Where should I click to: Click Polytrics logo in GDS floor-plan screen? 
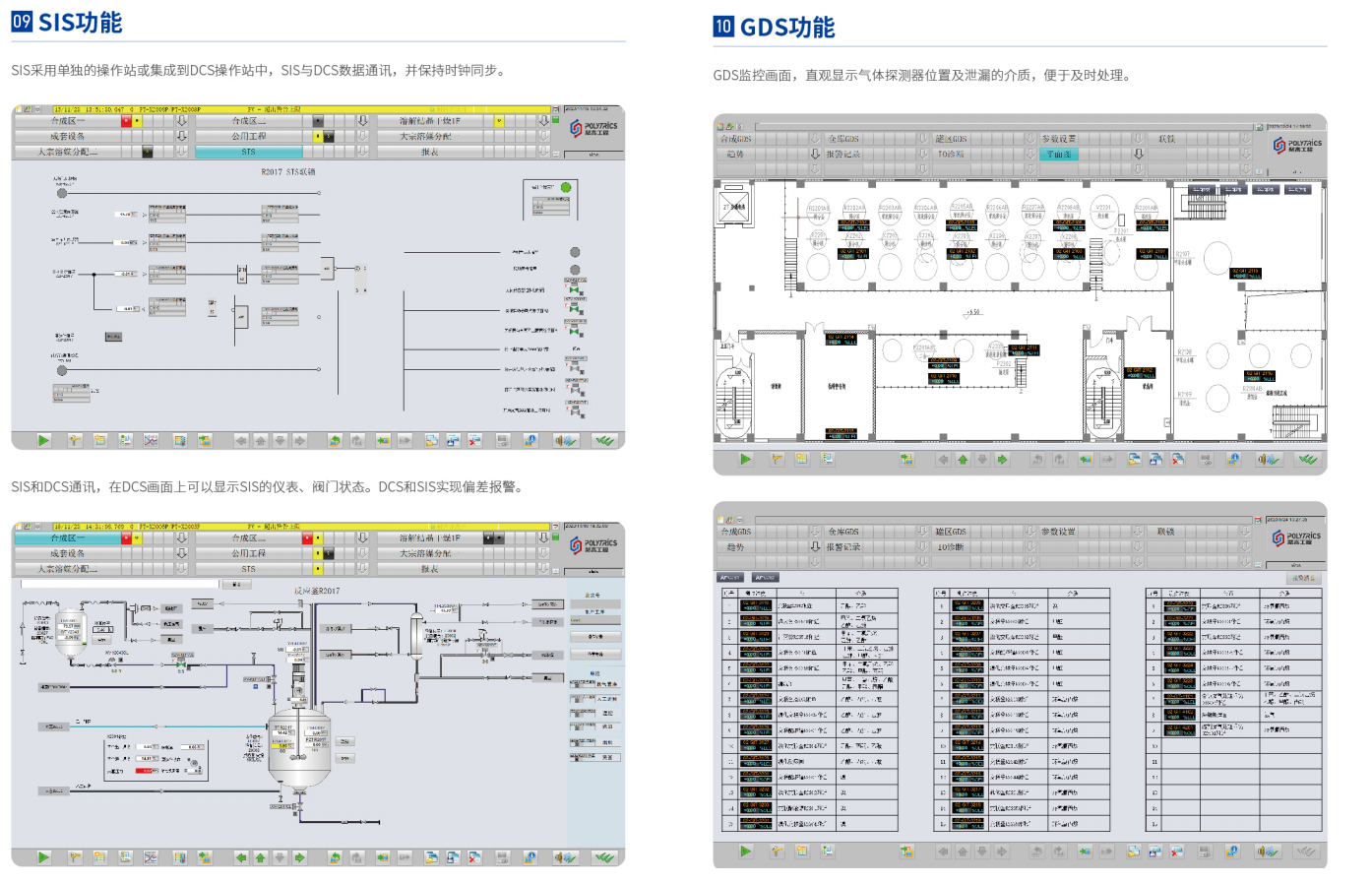coord(1297,145)
